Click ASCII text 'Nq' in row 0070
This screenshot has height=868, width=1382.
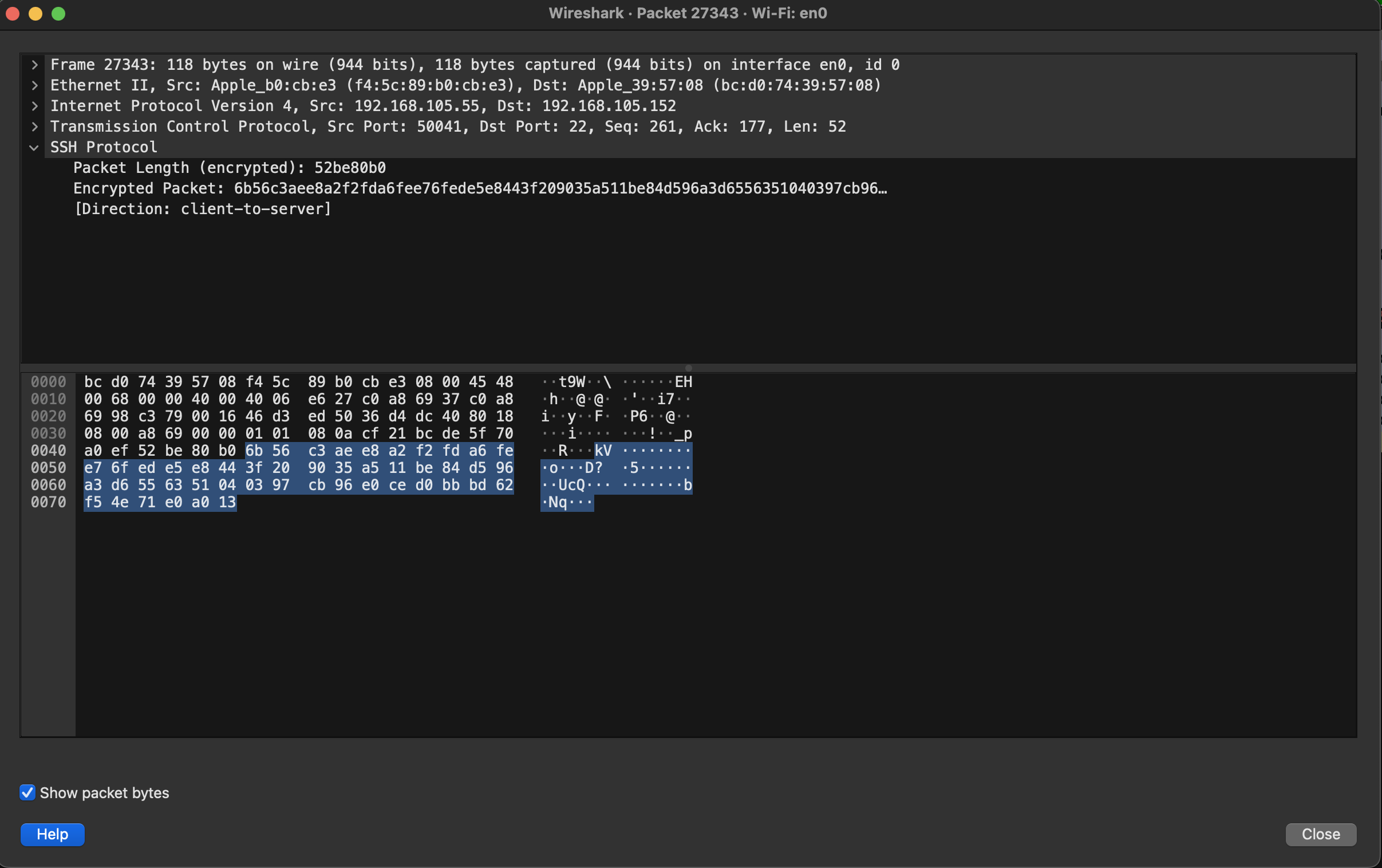coord(558,502)
